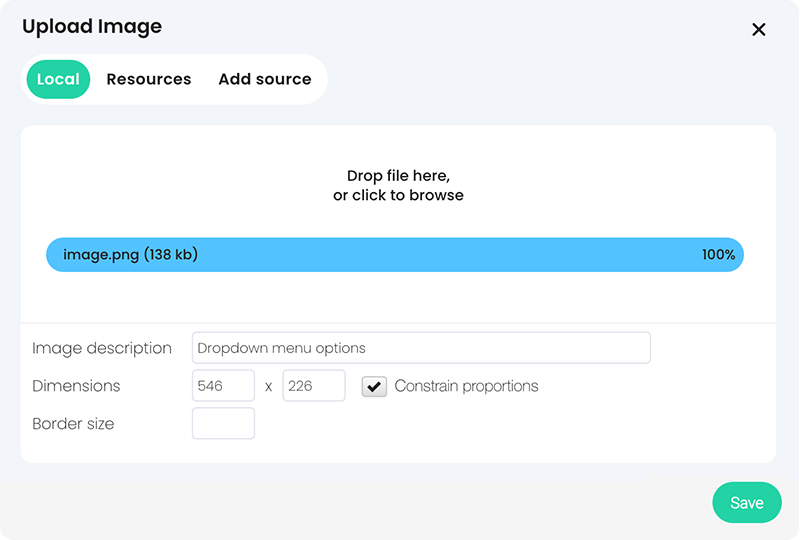Switch to the Local tab
This screenshot has height=540, width=800.
coord(58,79)
